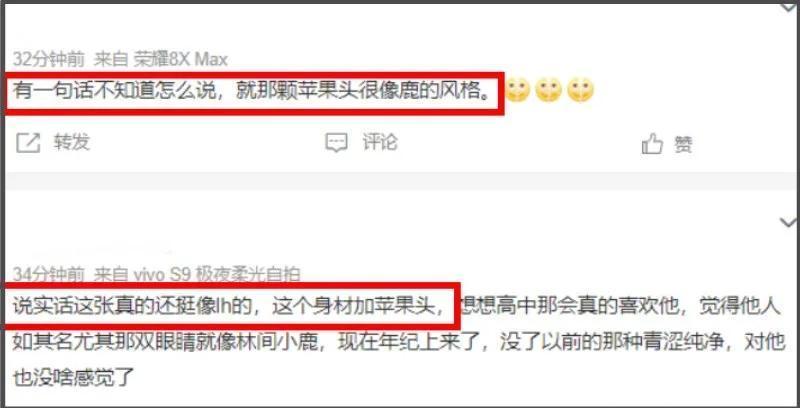Click the gray divider between the two posts
800x408 pixels.
tap(400, 181)
